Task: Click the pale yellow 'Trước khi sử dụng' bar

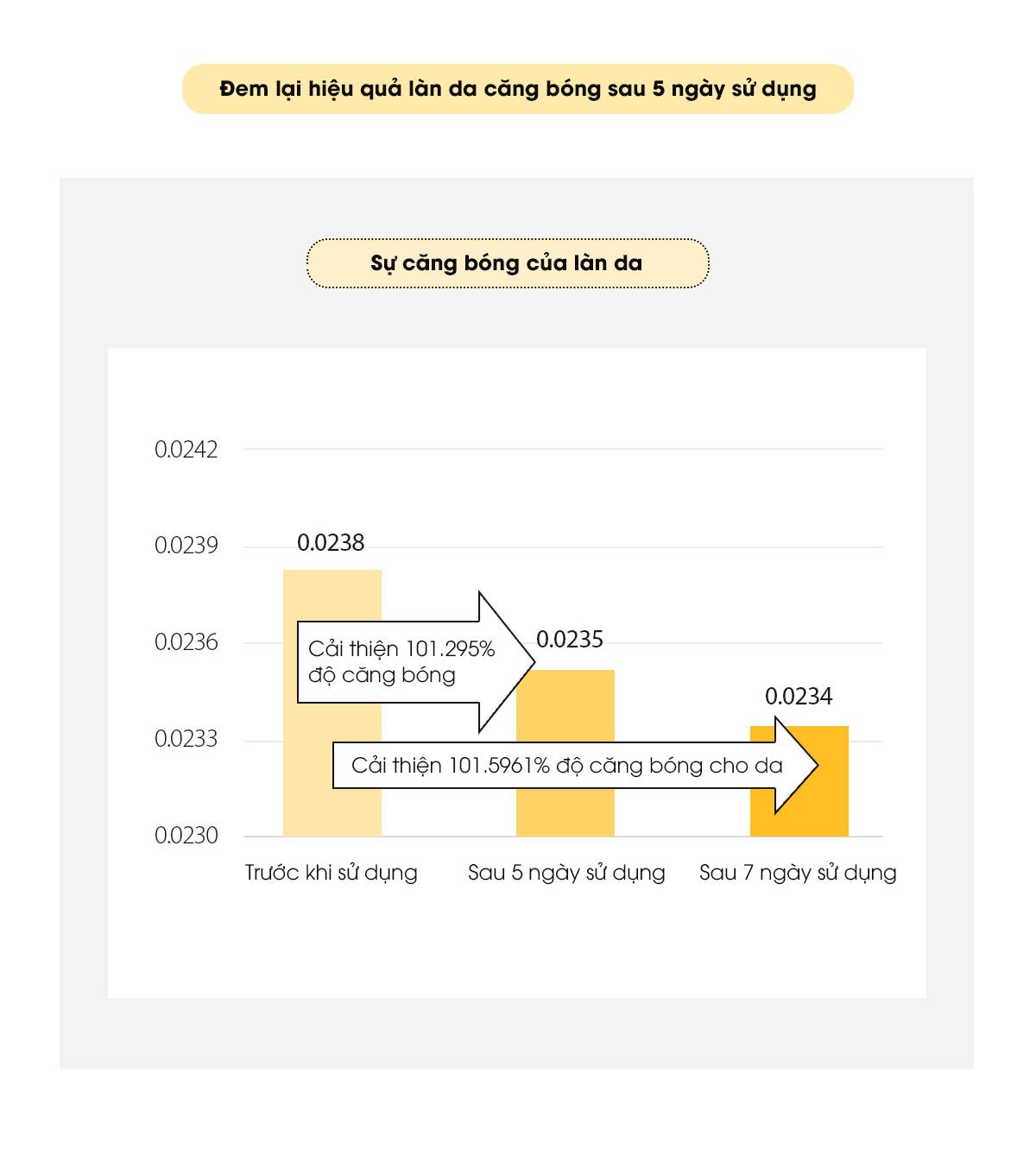Action: 332,777
